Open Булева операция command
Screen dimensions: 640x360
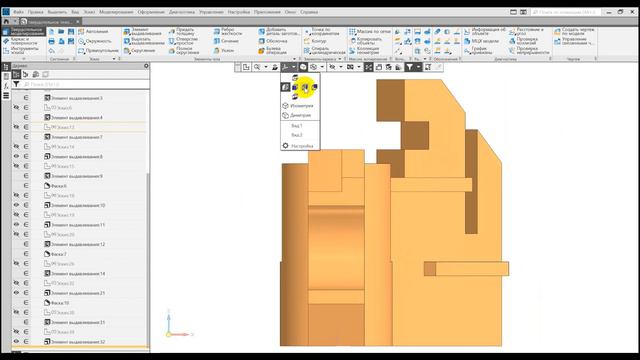click(273, 51)
